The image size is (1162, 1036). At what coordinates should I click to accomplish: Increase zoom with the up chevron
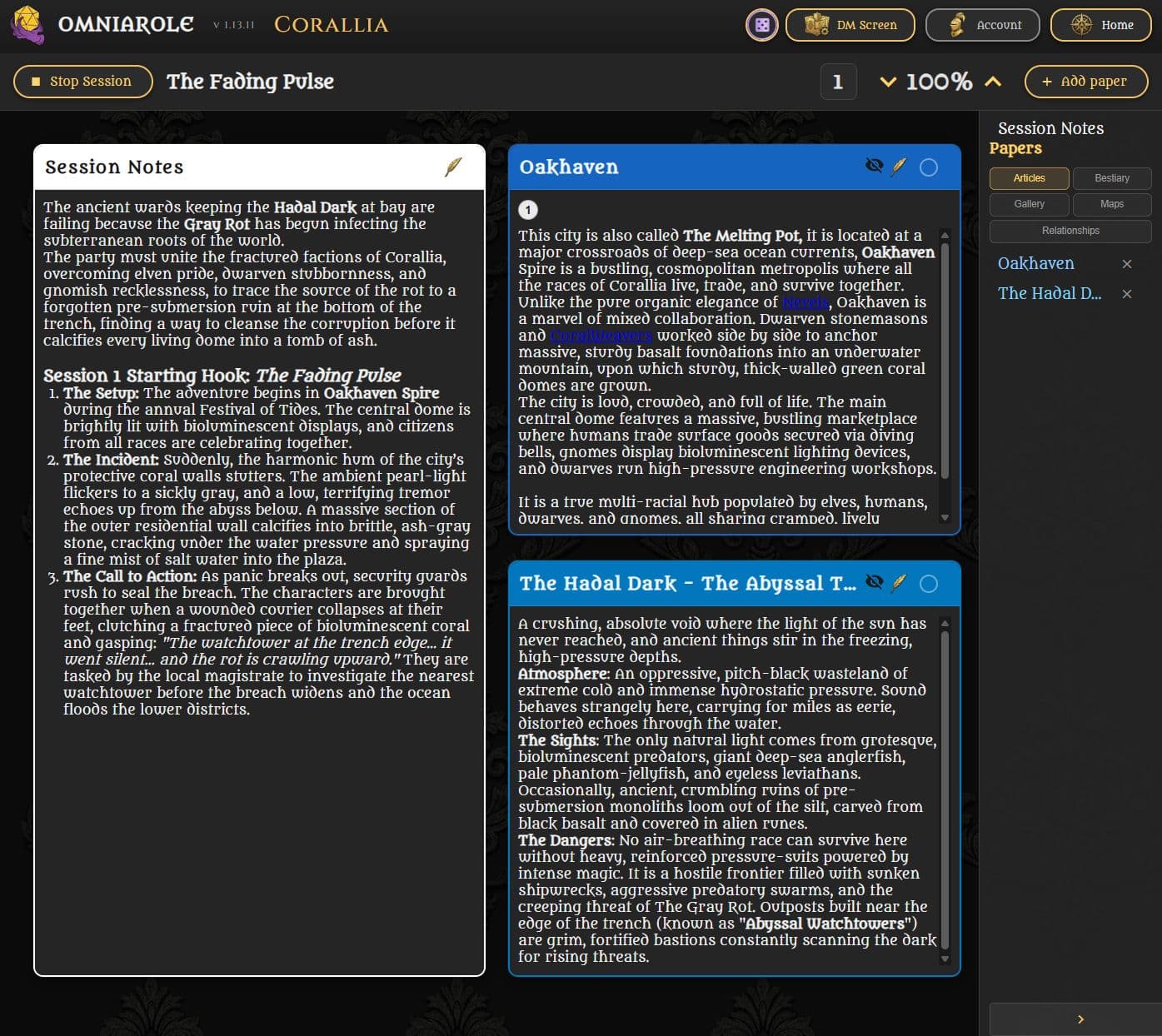(992, 82)
